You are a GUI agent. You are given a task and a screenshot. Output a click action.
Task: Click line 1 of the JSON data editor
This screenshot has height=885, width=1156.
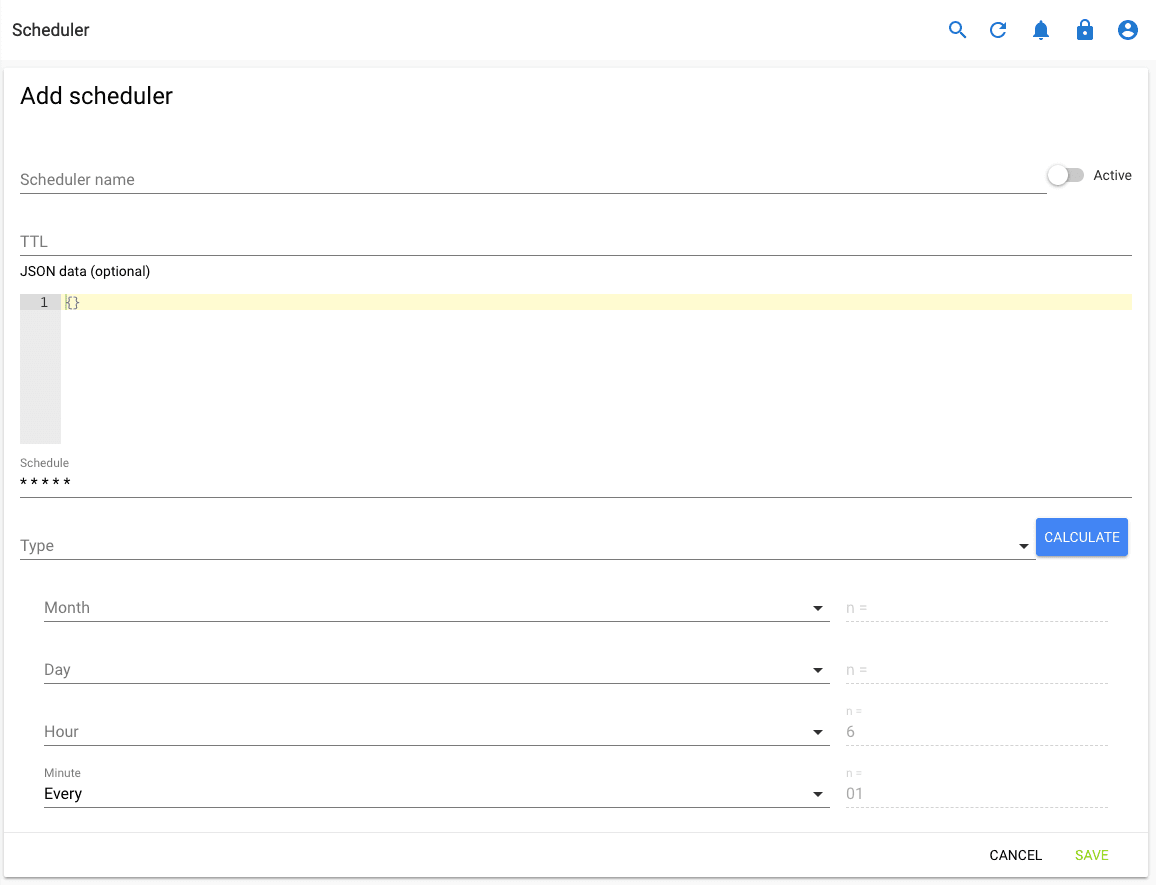coord(200,302)
